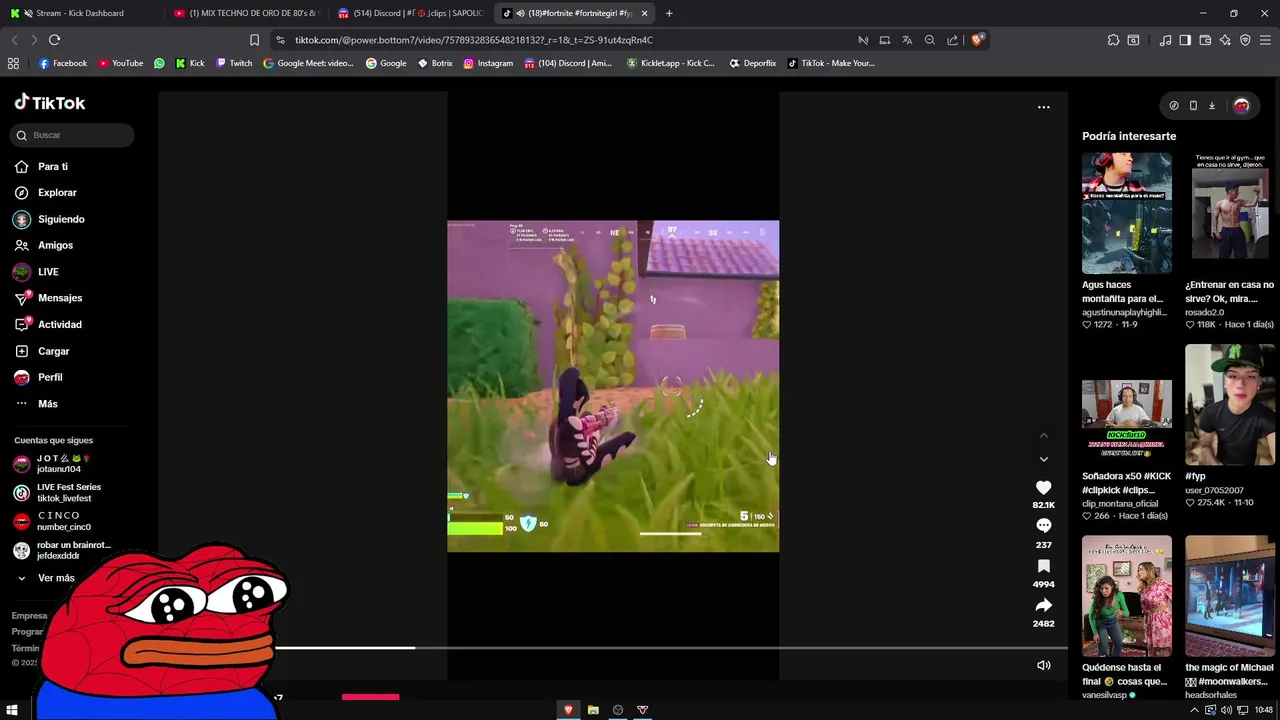
Task: Open Cargar upload page
Action: (42, 351)
